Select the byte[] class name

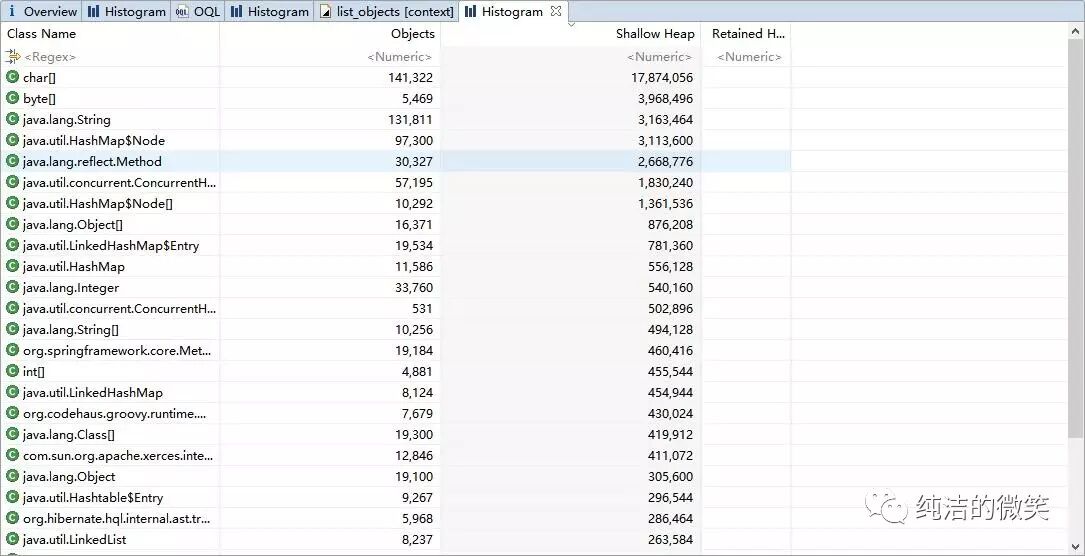[x=39, y=98]
